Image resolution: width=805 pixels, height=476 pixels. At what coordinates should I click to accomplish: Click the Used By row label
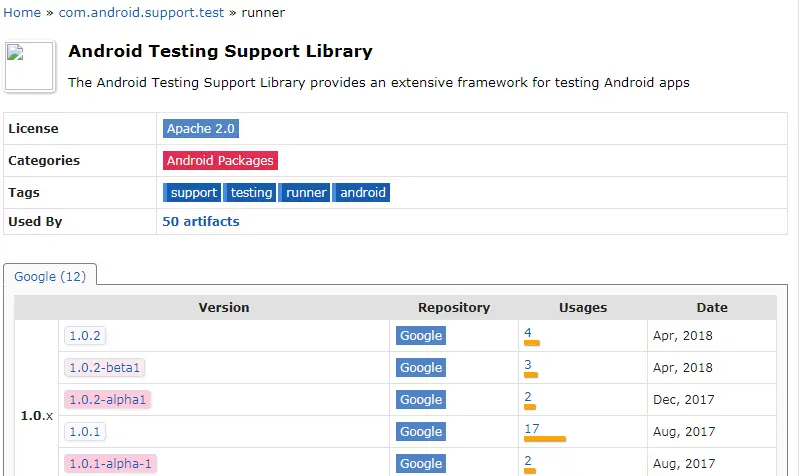35,221
